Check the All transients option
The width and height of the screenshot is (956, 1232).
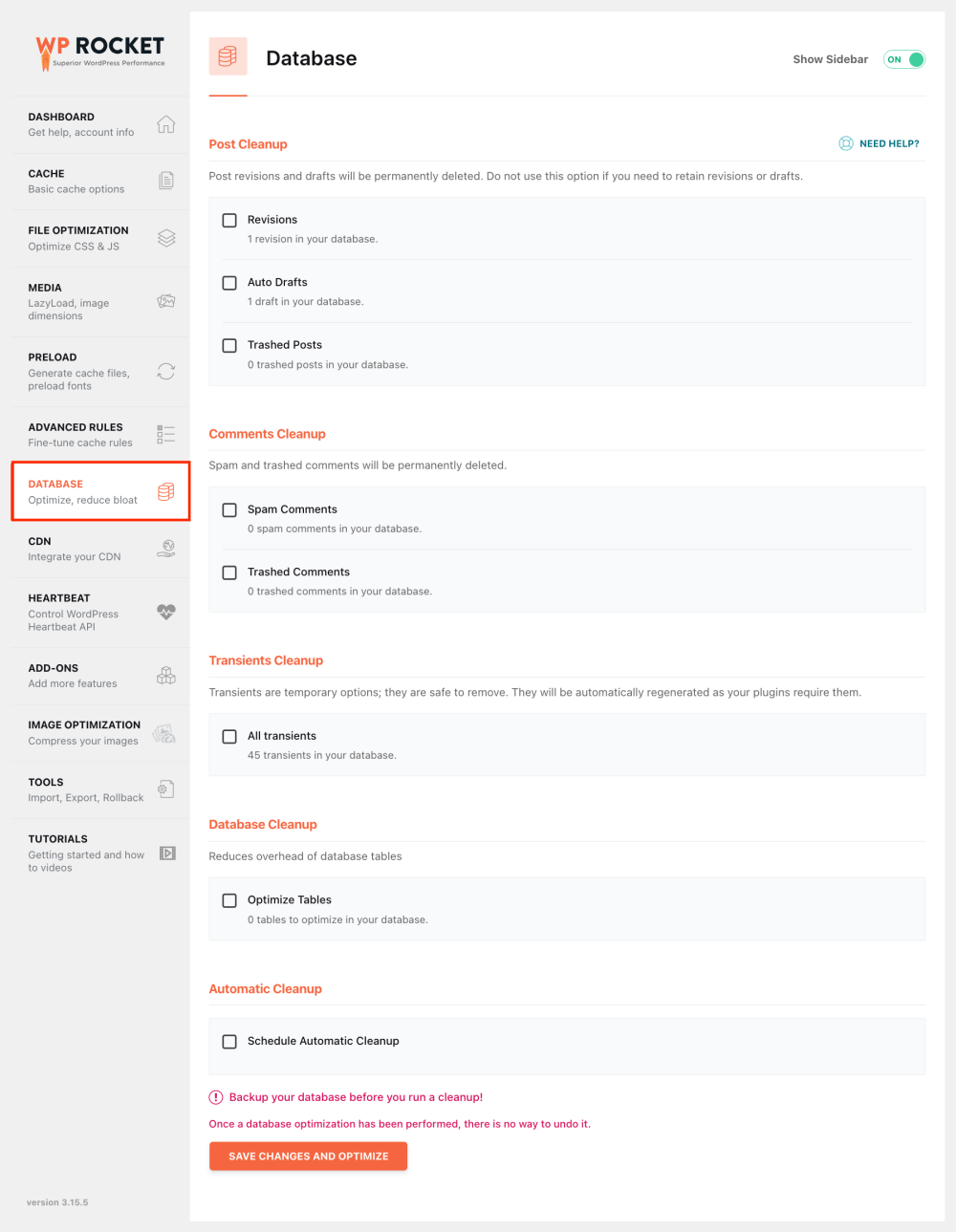tap(229, 737)
